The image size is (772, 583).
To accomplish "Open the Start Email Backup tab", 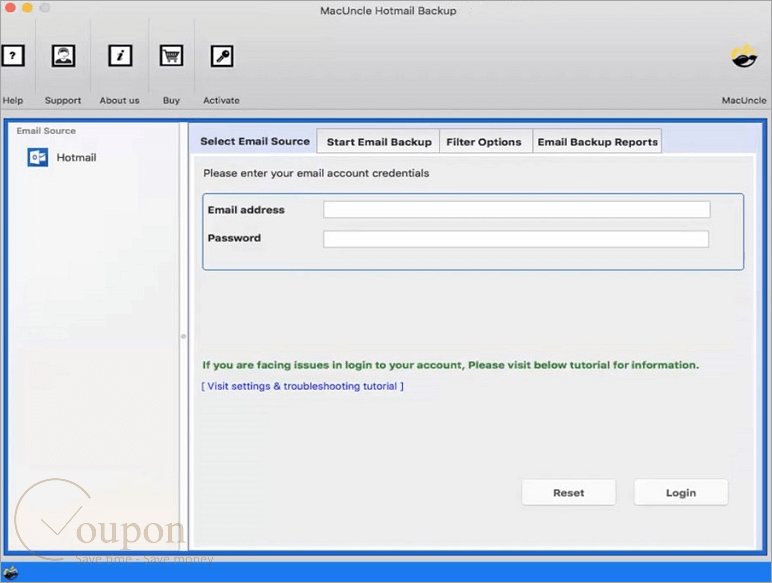I will (379, 142).
